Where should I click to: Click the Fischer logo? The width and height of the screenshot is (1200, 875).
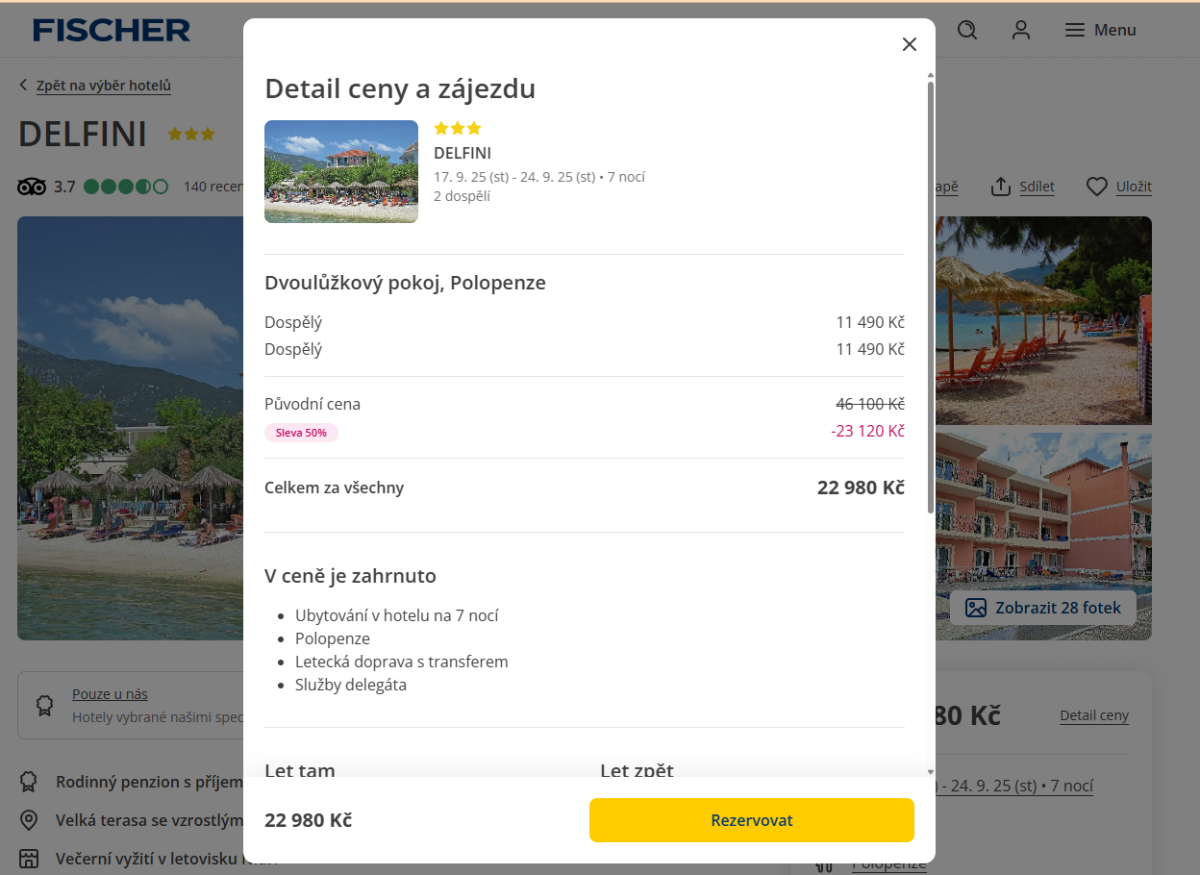(111, 30)
